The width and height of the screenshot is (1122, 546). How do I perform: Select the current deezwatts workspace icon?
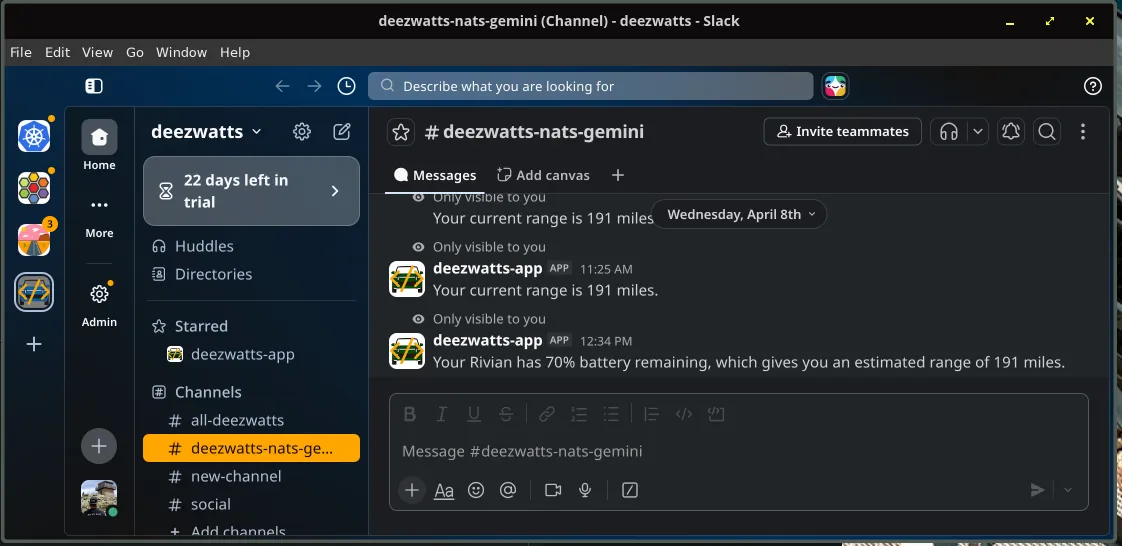click(34, 292)
